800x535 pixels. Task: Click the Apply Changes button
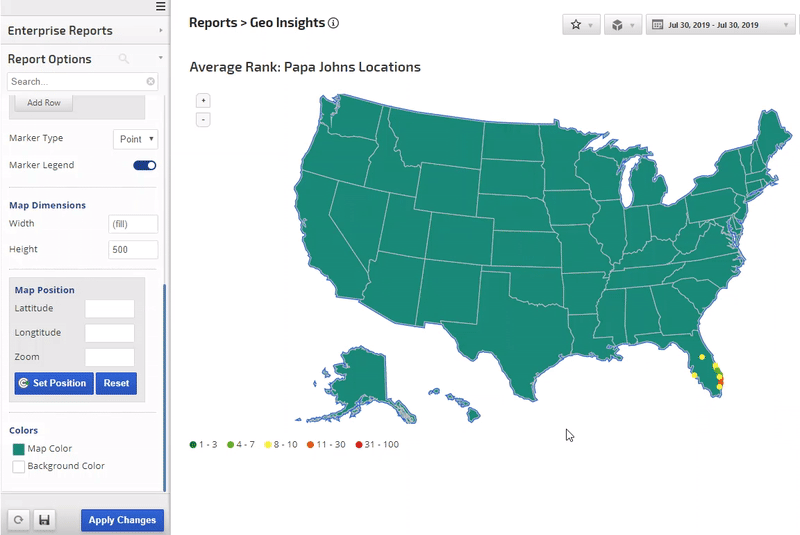point(122,520)
